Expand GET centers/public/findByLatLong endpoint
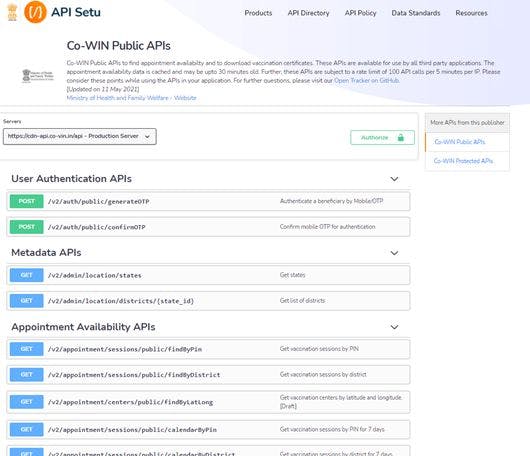The width and height of the screenshot is (530, 456). pyautogui.click(x=208, y=402)
